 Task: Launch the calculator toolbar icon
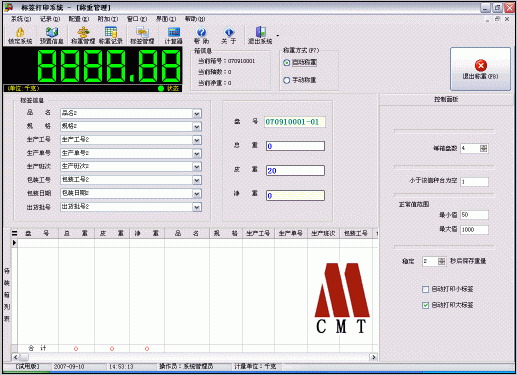(174, 32)
